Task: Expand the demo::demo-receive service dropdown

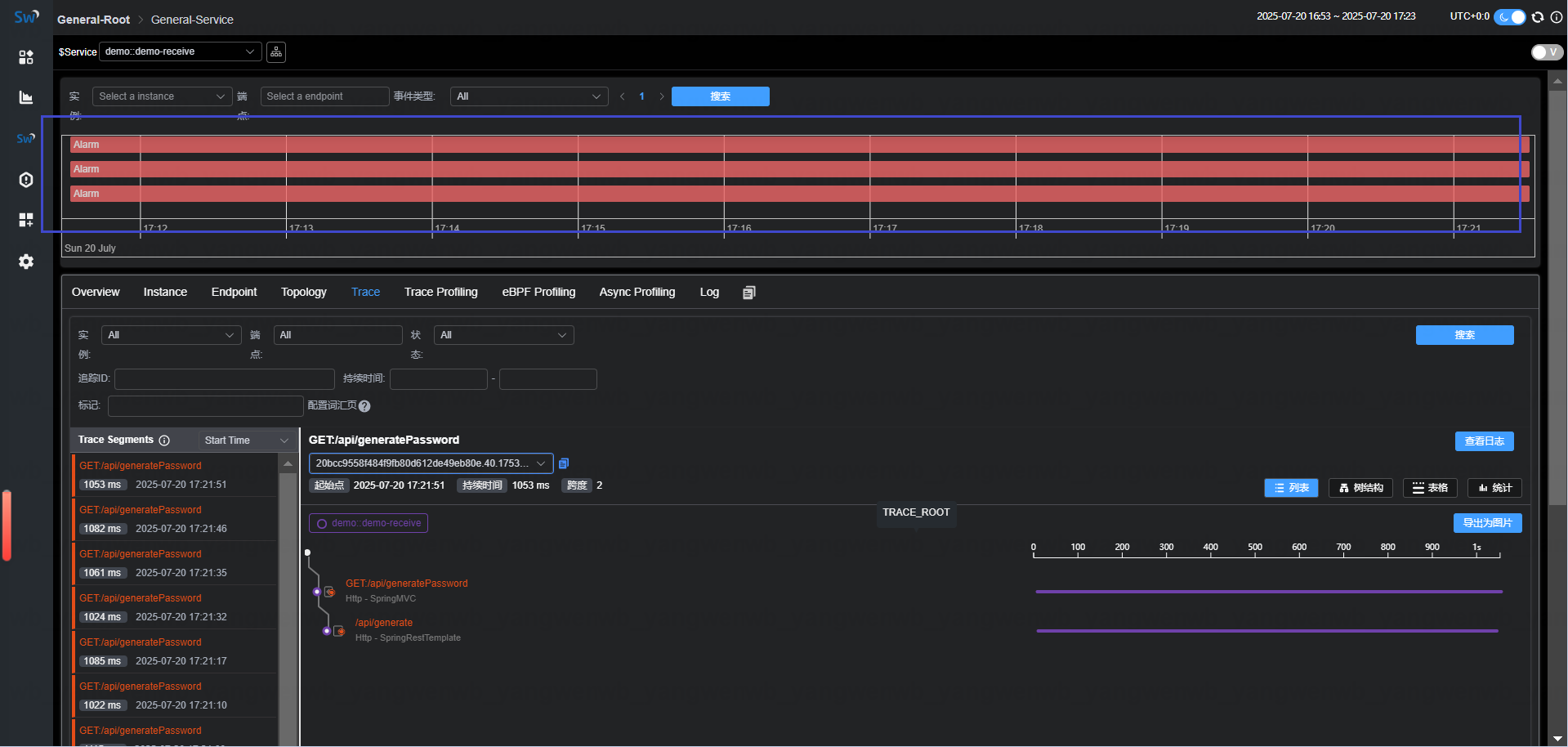Action: coord(180,51)
